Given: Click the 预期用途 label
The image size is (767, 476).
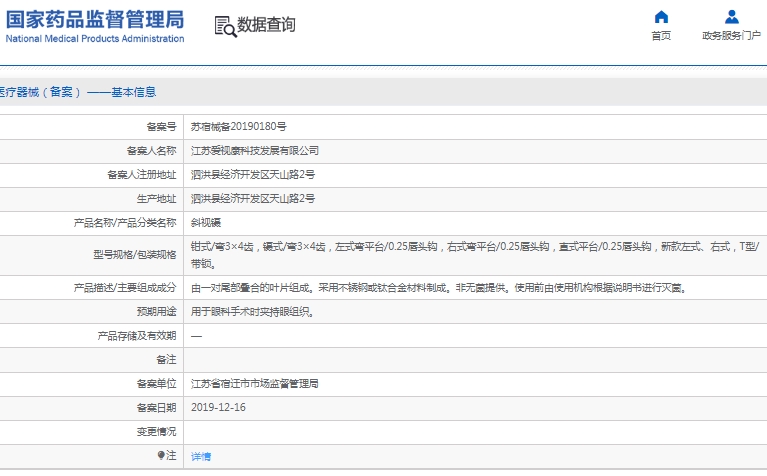Looking at the screenshot, I should [x=157, y=312].
